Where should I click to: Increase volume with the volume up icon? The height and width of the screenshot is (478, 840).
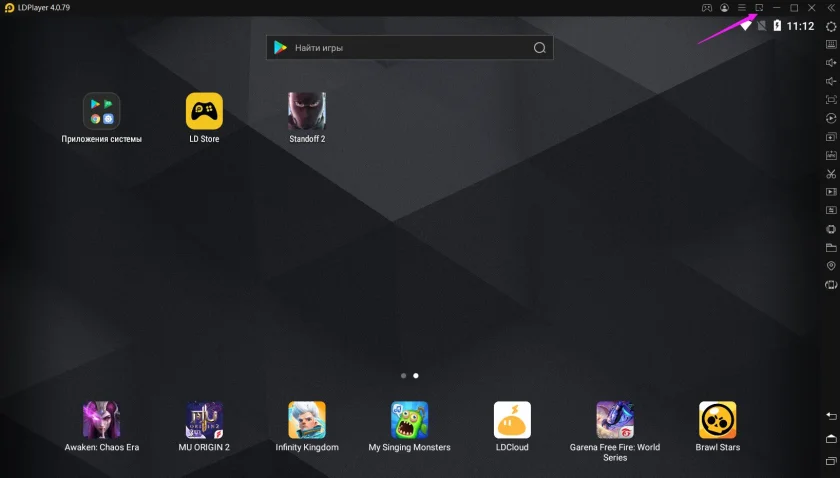click(x=831, y=63)
